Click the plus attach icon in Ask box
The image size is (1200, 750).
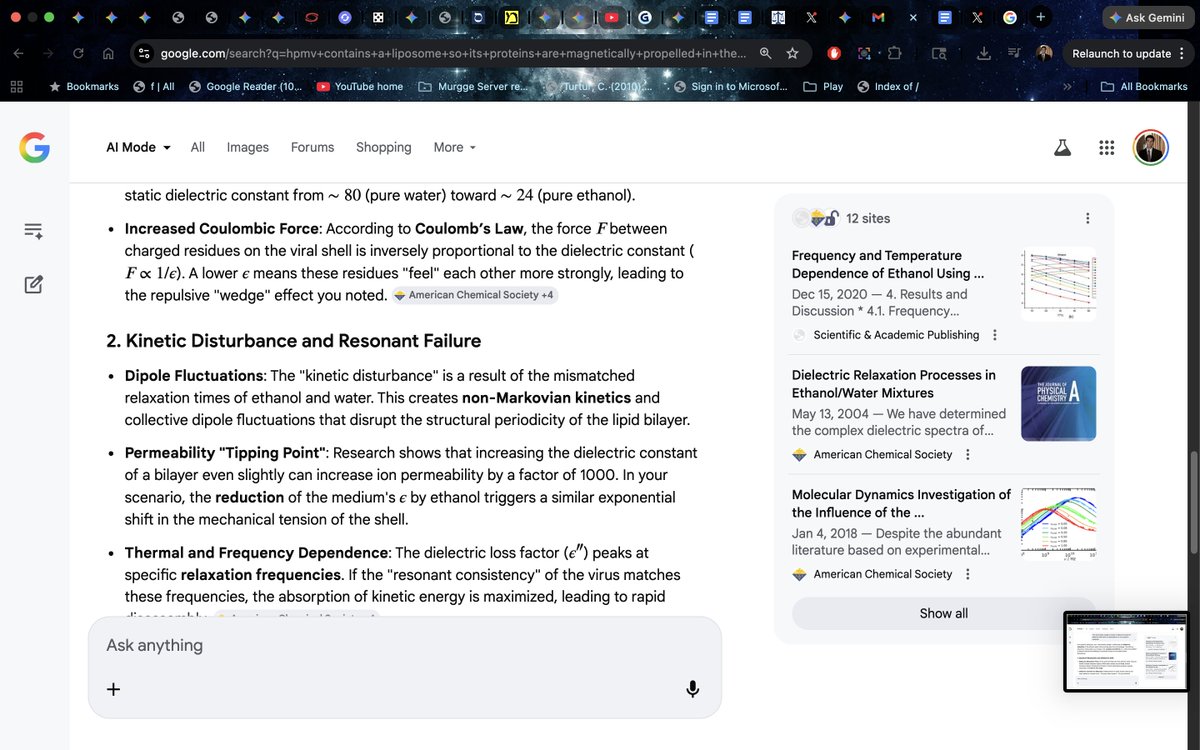[113, 689]
